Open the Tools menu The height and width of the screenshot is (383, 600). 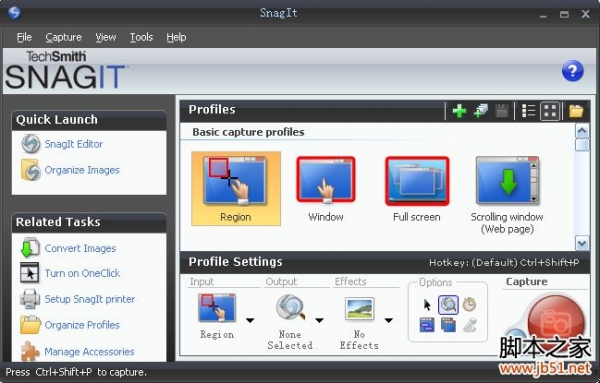pyautogui.click(x=141, y=37)
